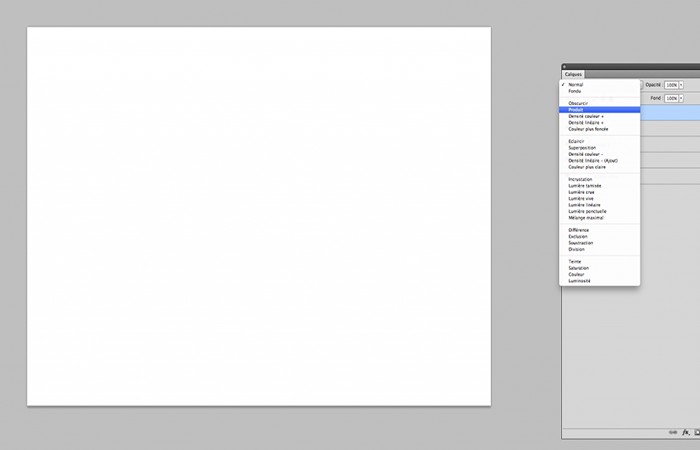
Task: Choose Densité couleur + blend mode
Action: [x=600, y=116]
